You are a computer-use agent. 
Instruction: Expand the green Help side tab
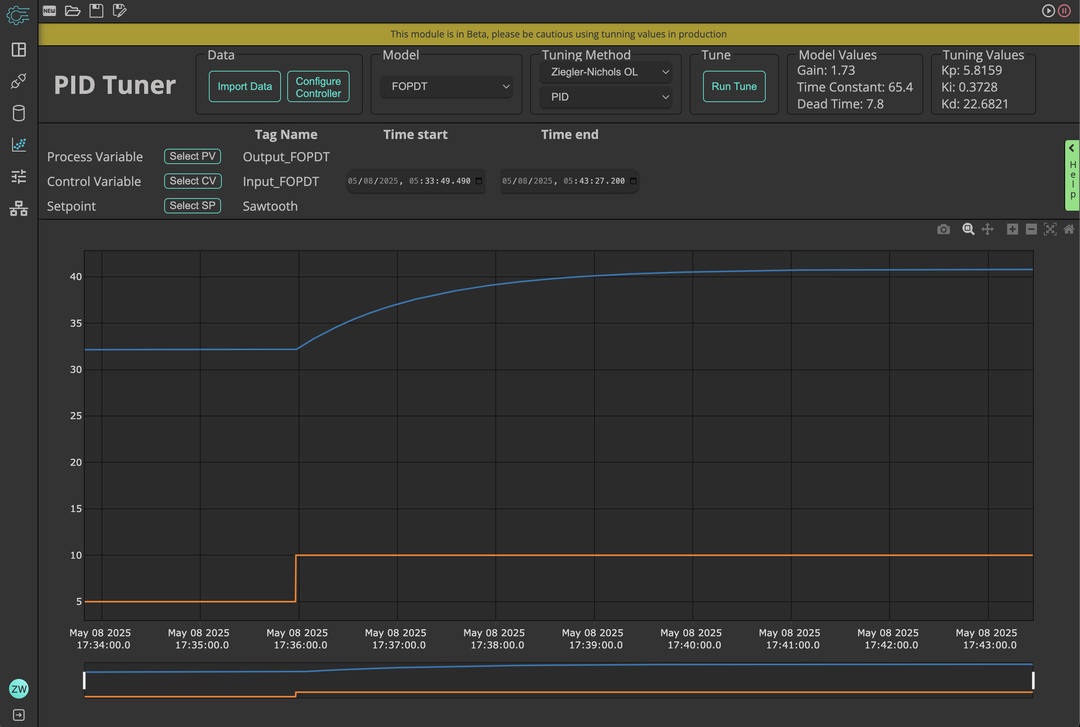tap(1072, 175)
